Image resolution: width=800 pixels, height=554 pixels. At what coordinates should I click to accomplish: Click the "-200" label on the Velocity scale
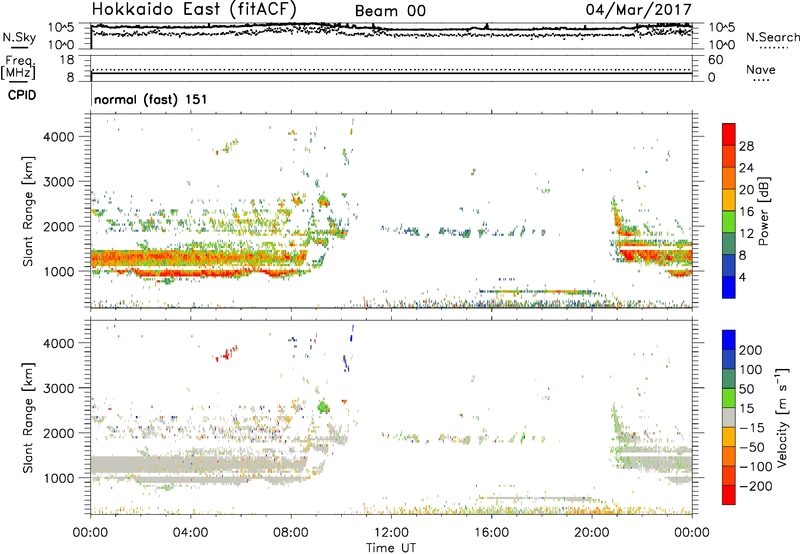click(756, 486)
